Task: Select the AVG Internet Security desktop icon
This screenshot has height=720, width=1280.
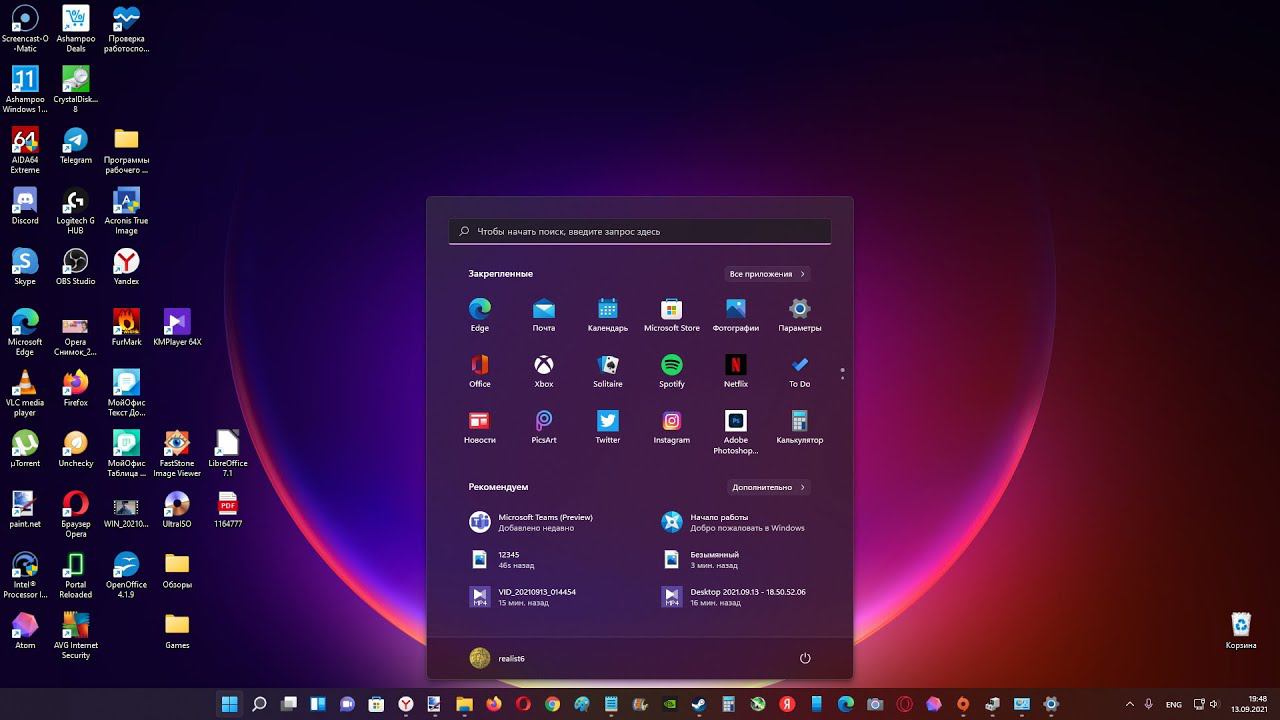Action: pyautogui.click(x=76, y=635)
